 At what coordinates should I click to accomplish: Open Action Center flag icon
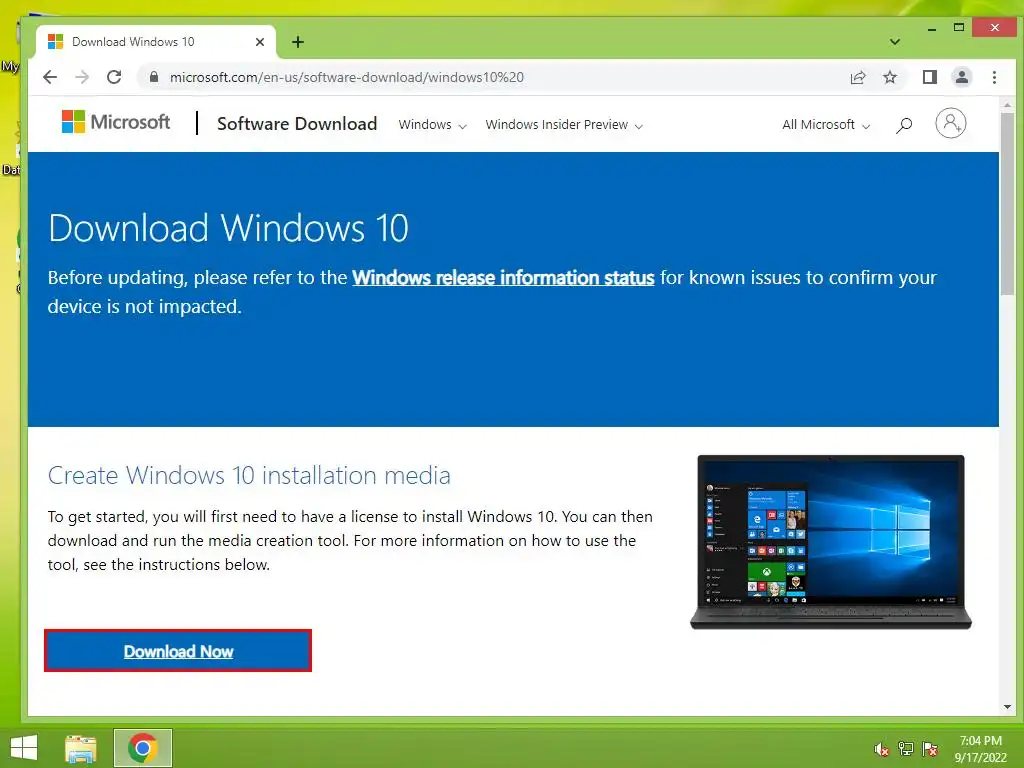point(929,749)
